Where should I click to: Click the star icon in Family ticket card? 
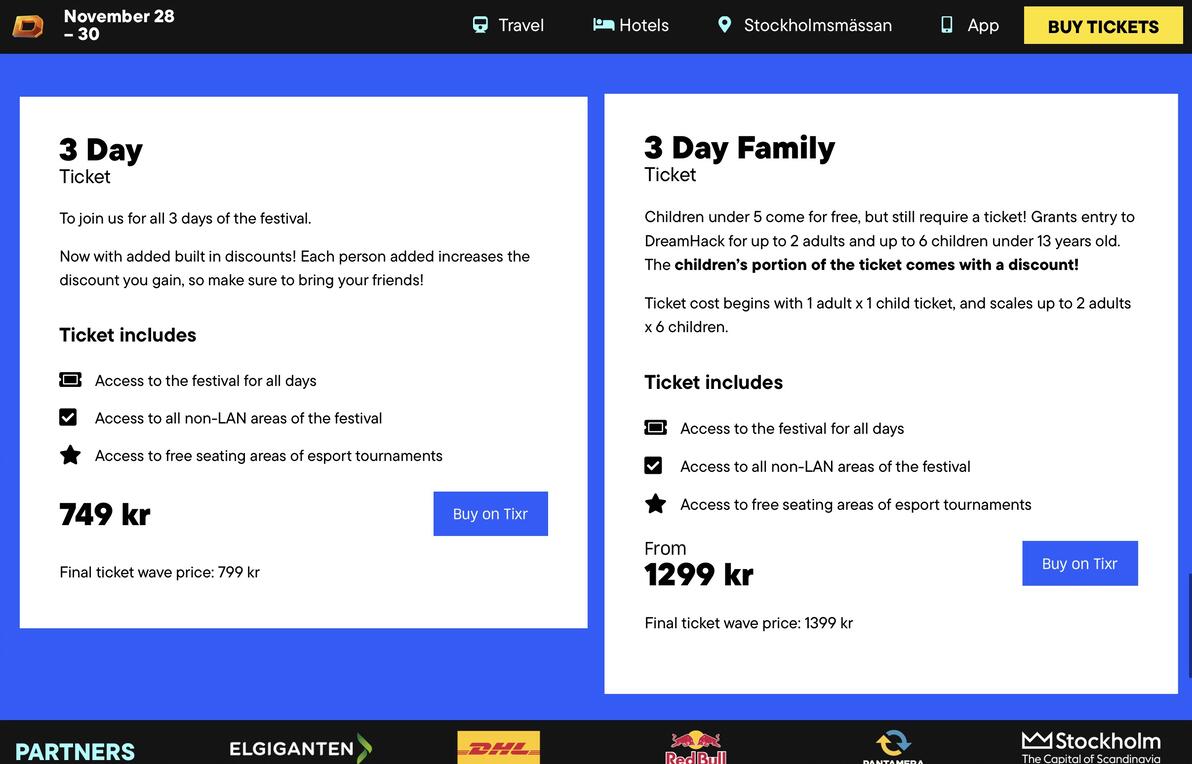point(655,503)
